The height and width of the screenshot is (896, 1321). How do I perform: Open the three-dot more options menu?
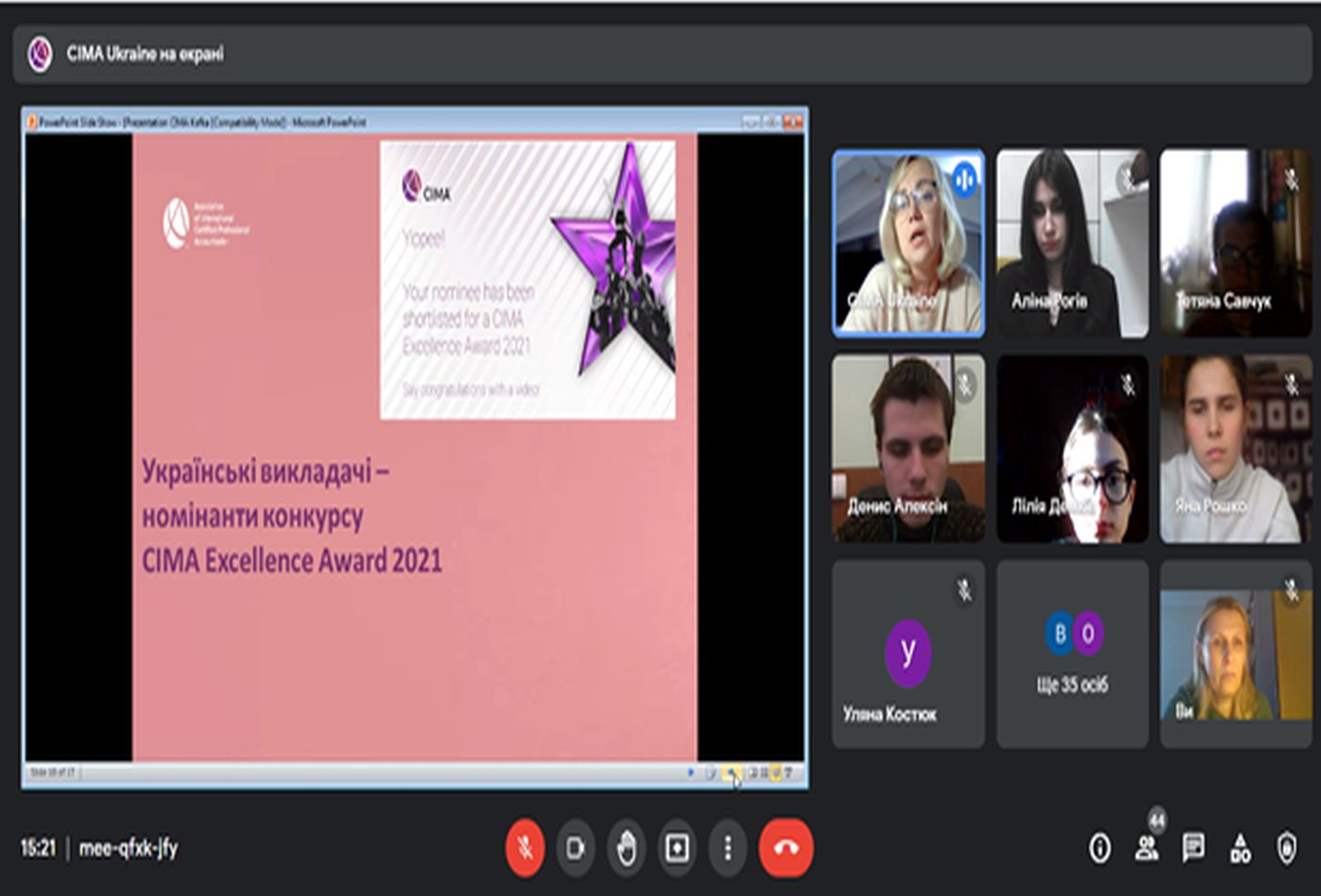(727, 848)
